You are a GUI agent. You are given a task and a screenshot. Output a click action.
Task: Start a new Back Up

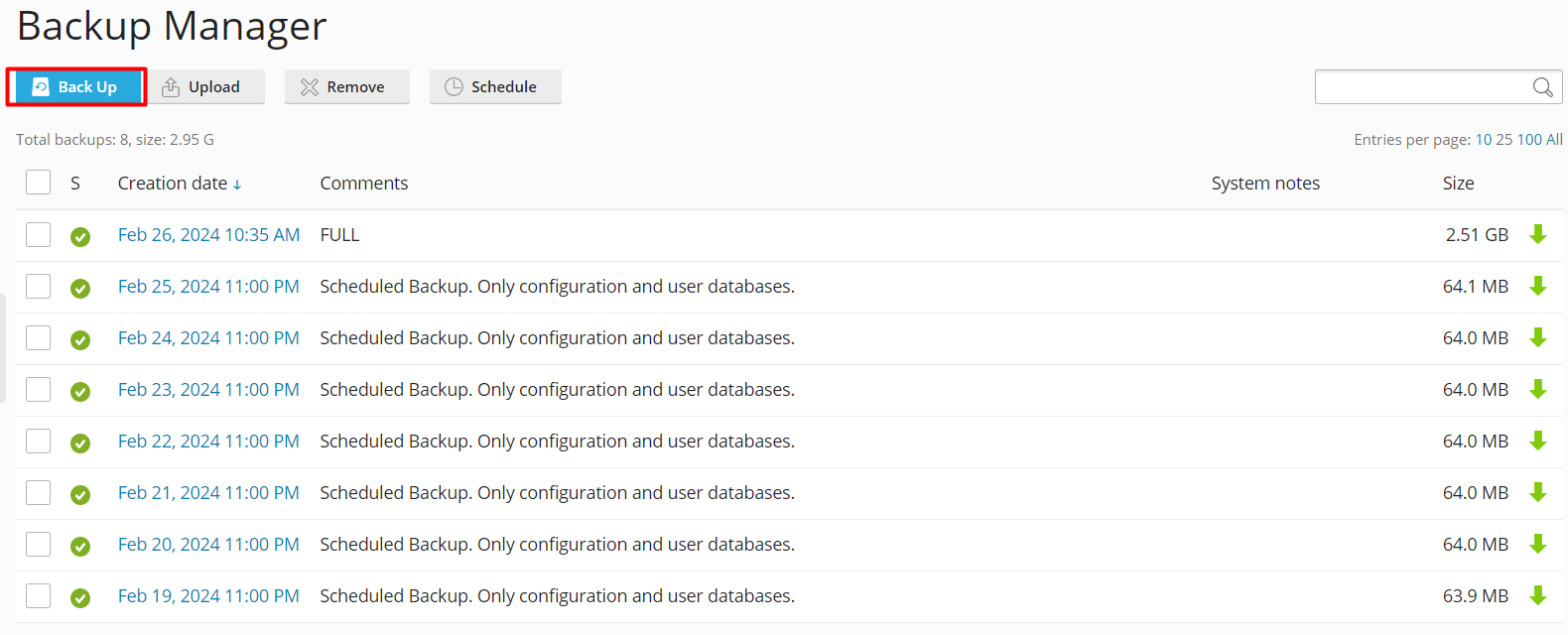point(76,87)
